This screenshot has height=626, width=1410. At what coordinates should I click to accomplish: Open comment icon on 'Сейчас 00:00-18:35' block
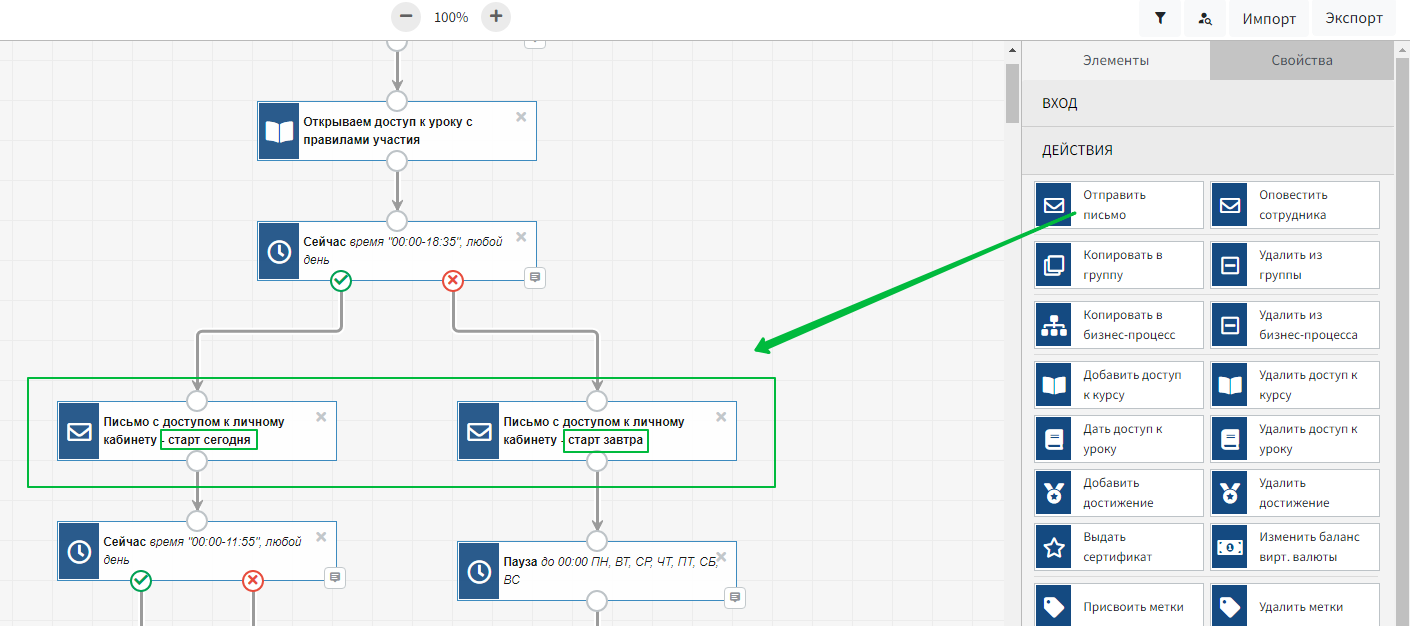point(535,276)
